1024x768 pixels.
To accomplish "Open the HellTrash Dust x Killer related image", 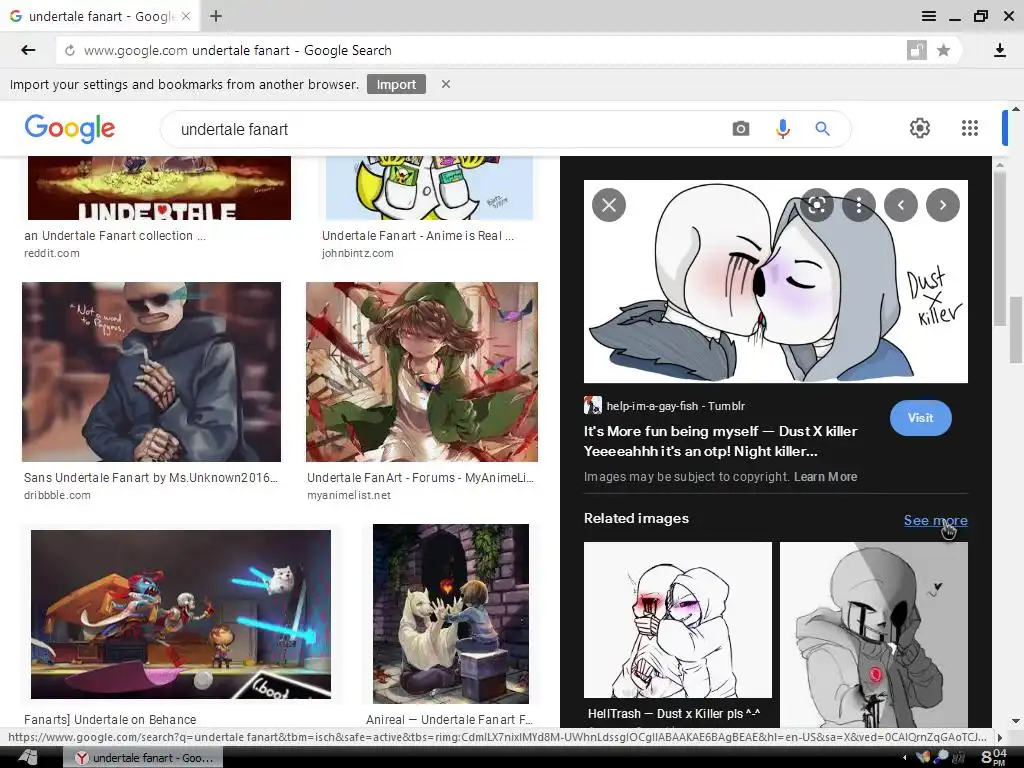I will click(x=678, y=620).
